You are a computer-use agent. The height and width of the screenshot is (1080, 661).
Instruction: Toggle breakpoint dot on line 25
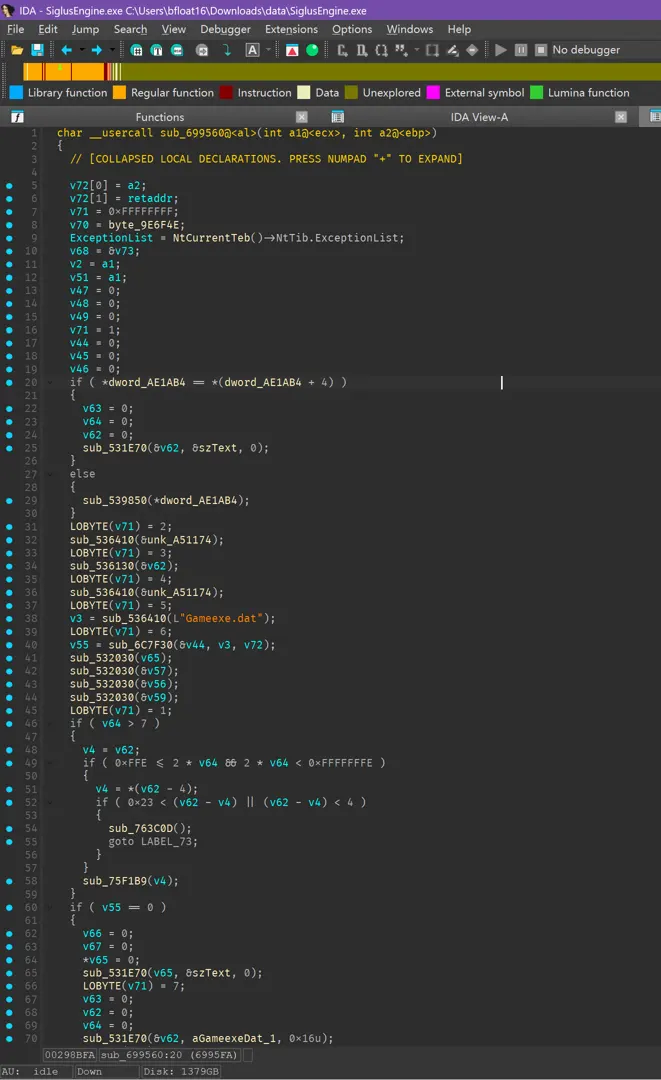coord(9,448)
